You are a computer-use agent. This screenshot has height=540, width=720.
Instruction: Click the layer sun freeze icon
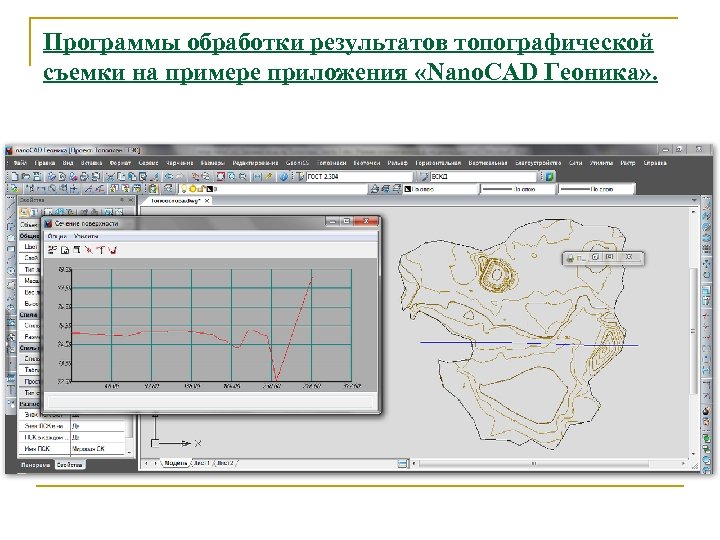pyautogui.click(x=193, y=189)
